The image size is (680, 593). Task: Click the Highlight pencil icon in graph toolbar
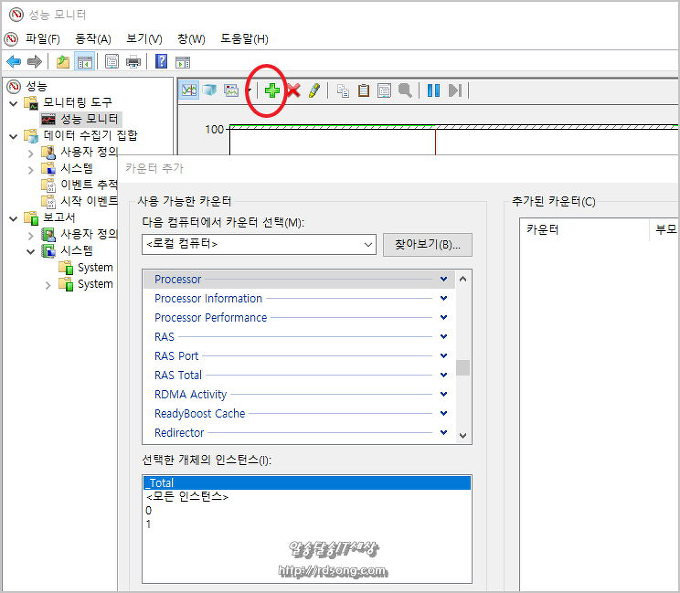(314, 90)
